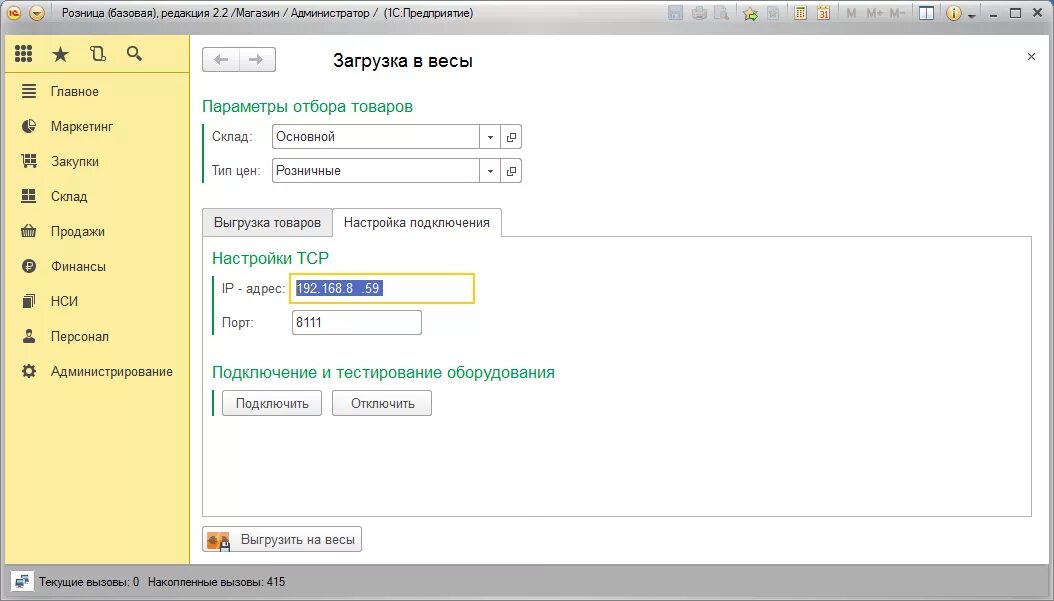Click the Склад field with Основной
This screenshot has height=601, width=1054.
(x=376, y=136)
